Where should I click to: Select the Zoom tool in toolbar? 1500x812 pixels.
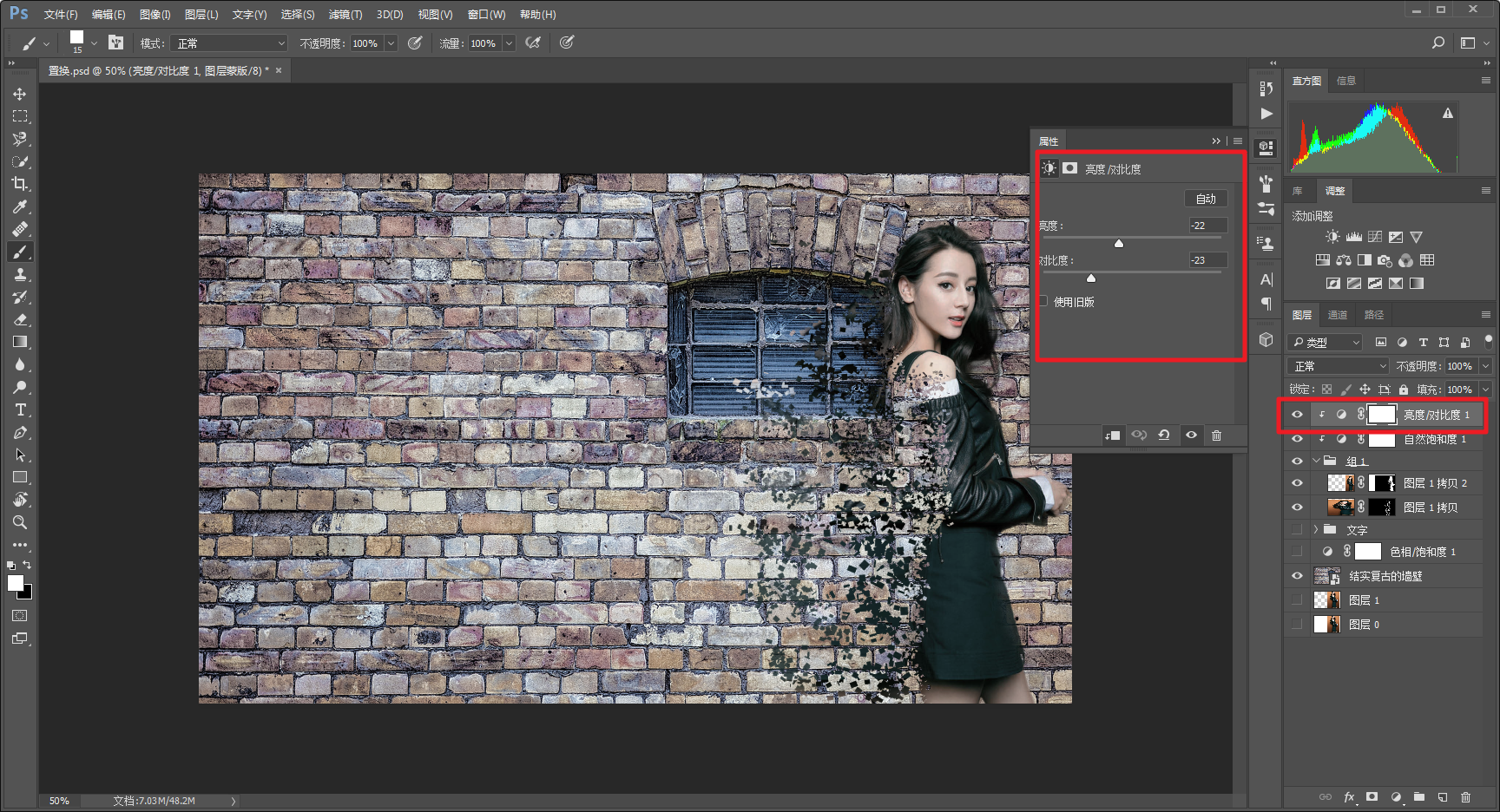tap(19, 522)
